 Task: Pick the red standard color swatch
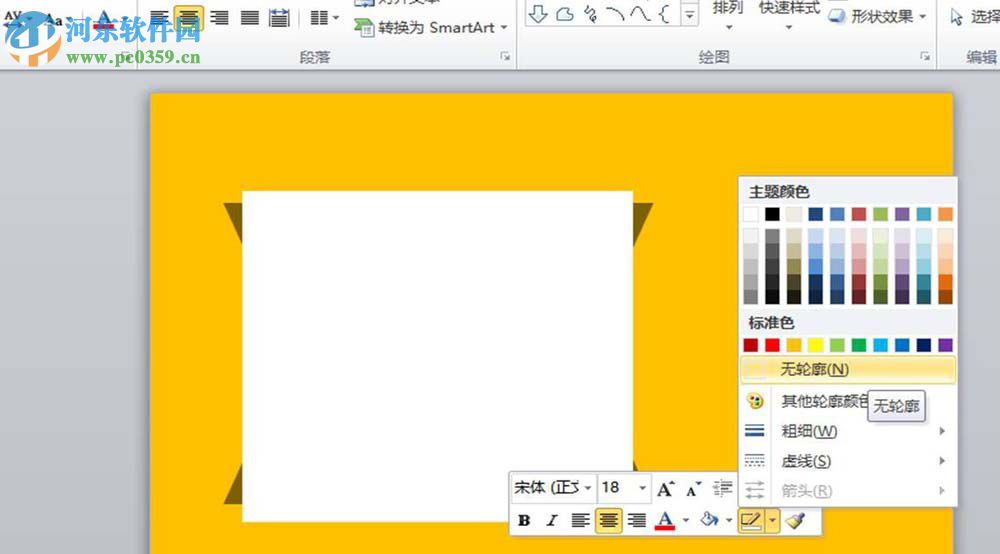click(x=772, y=345)
